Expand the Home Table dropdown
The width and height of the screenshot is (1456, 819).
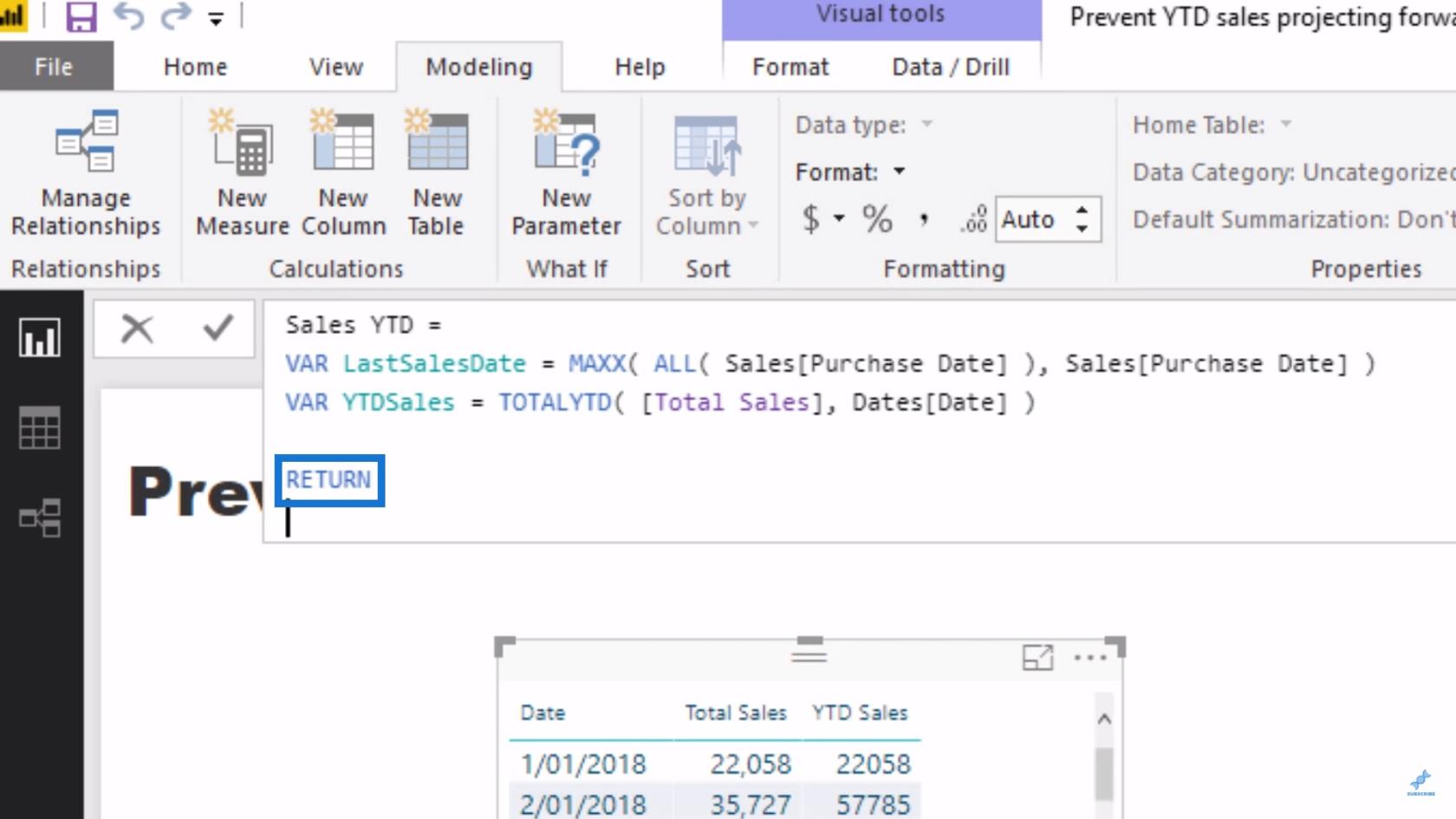pos(1286,125)
